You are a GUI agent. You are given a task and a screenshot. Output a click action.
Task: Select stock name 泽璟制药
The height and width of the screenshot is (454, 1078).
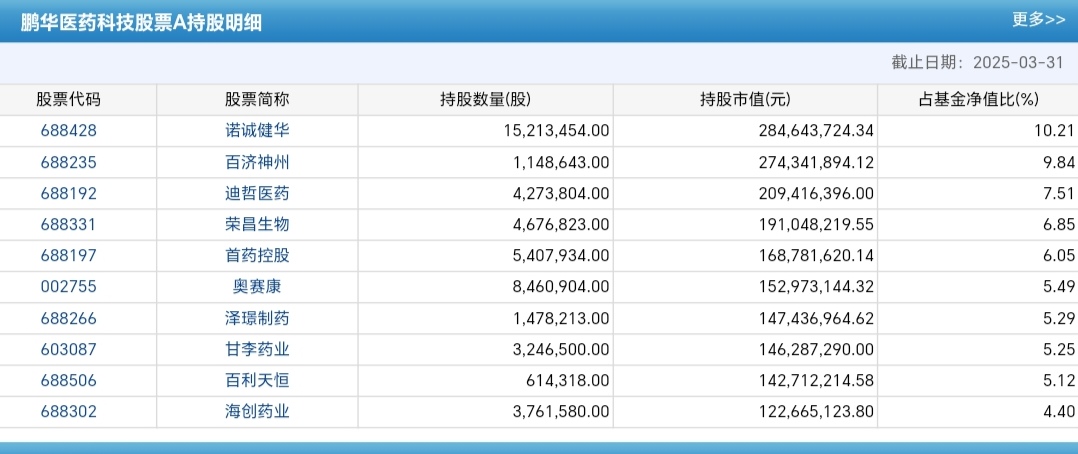[257, 318]
